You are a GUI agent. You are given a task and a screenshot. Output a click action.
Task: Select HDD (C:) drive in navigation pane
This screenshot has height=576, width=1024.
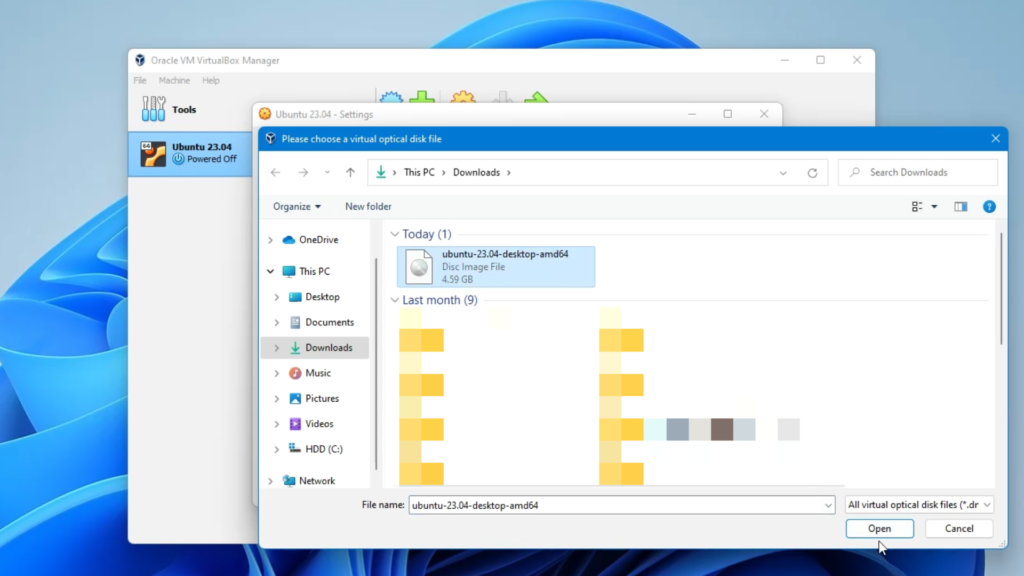coord(323,449)
